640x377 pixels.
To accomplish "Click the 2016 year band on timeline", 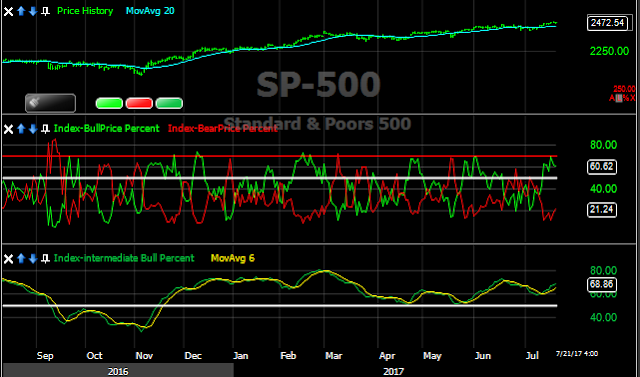I will tap(118, 371).
